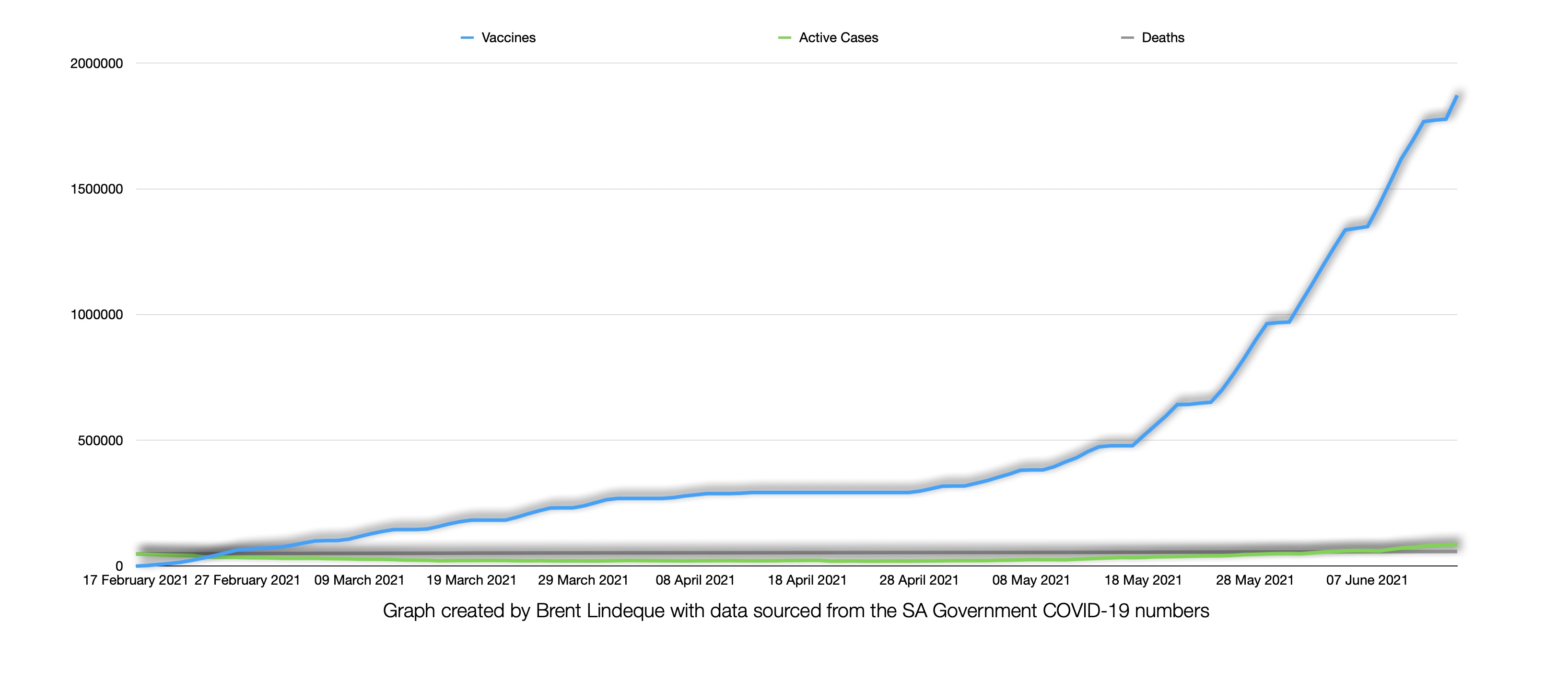Click the 2000000 y-axis label
This screenshot has width=1568, height=692.
(96, 63)
